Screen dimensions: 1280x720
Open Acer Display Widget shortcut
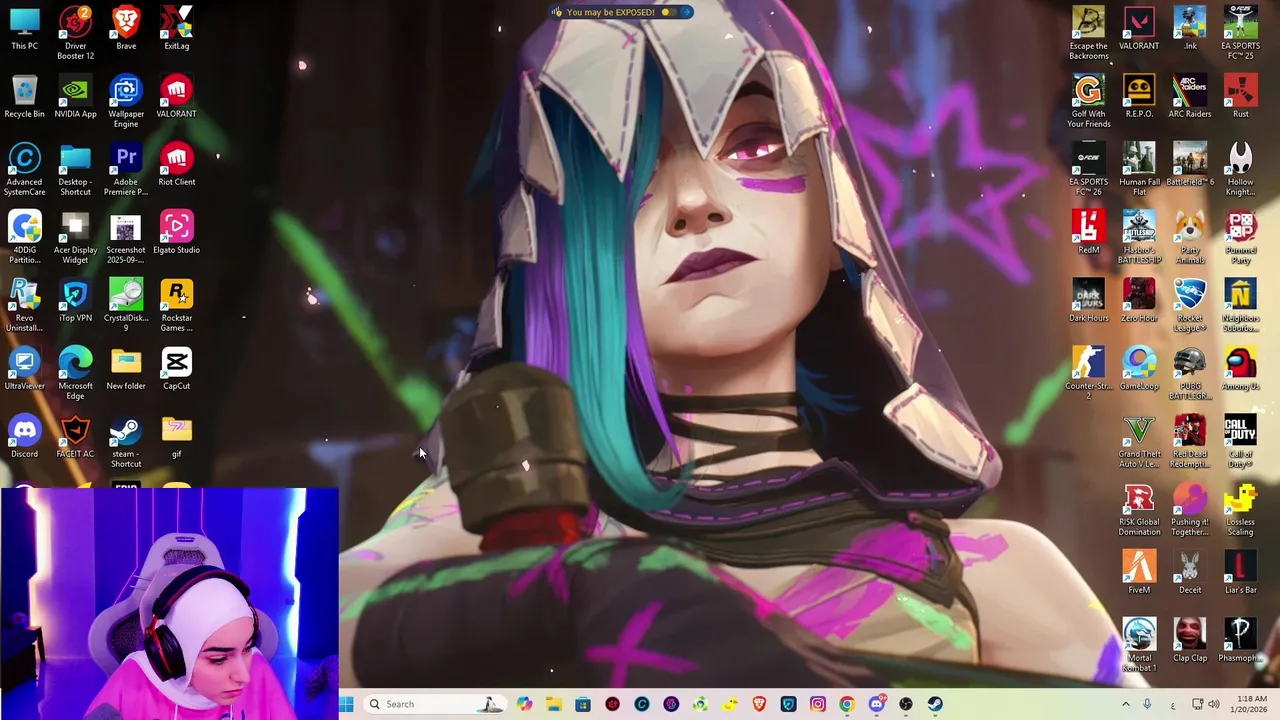(x=75, y=236)
